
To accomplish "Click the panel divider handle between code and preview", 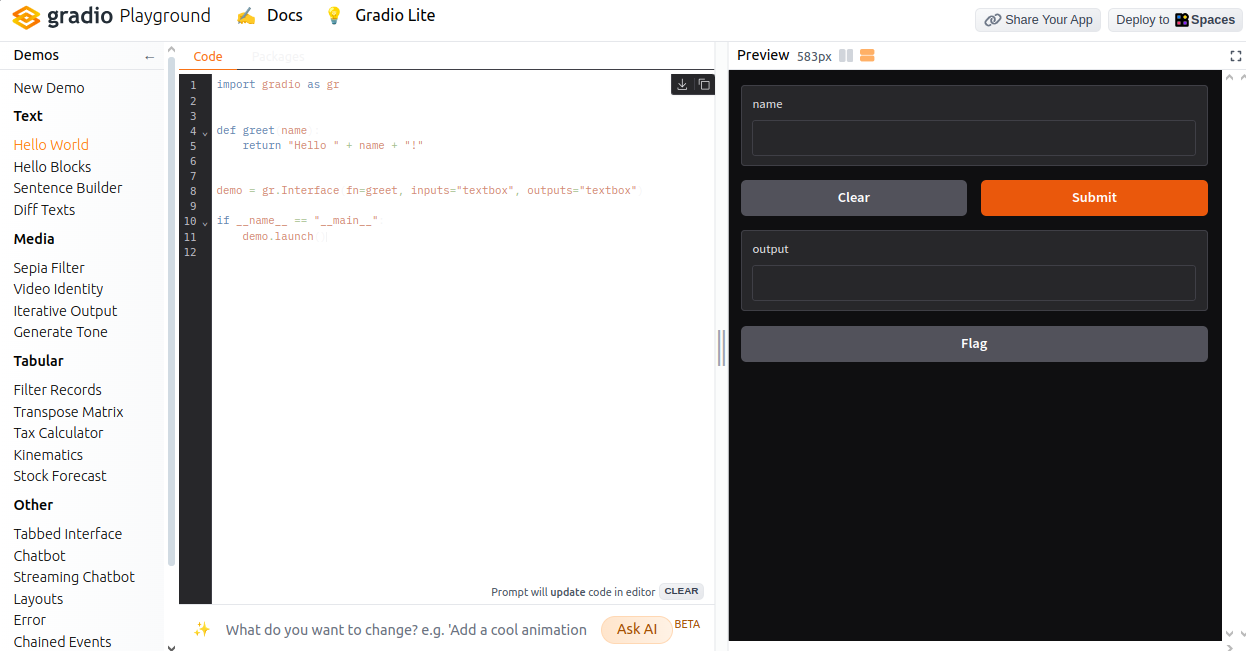I will click(x=721, y=348).
